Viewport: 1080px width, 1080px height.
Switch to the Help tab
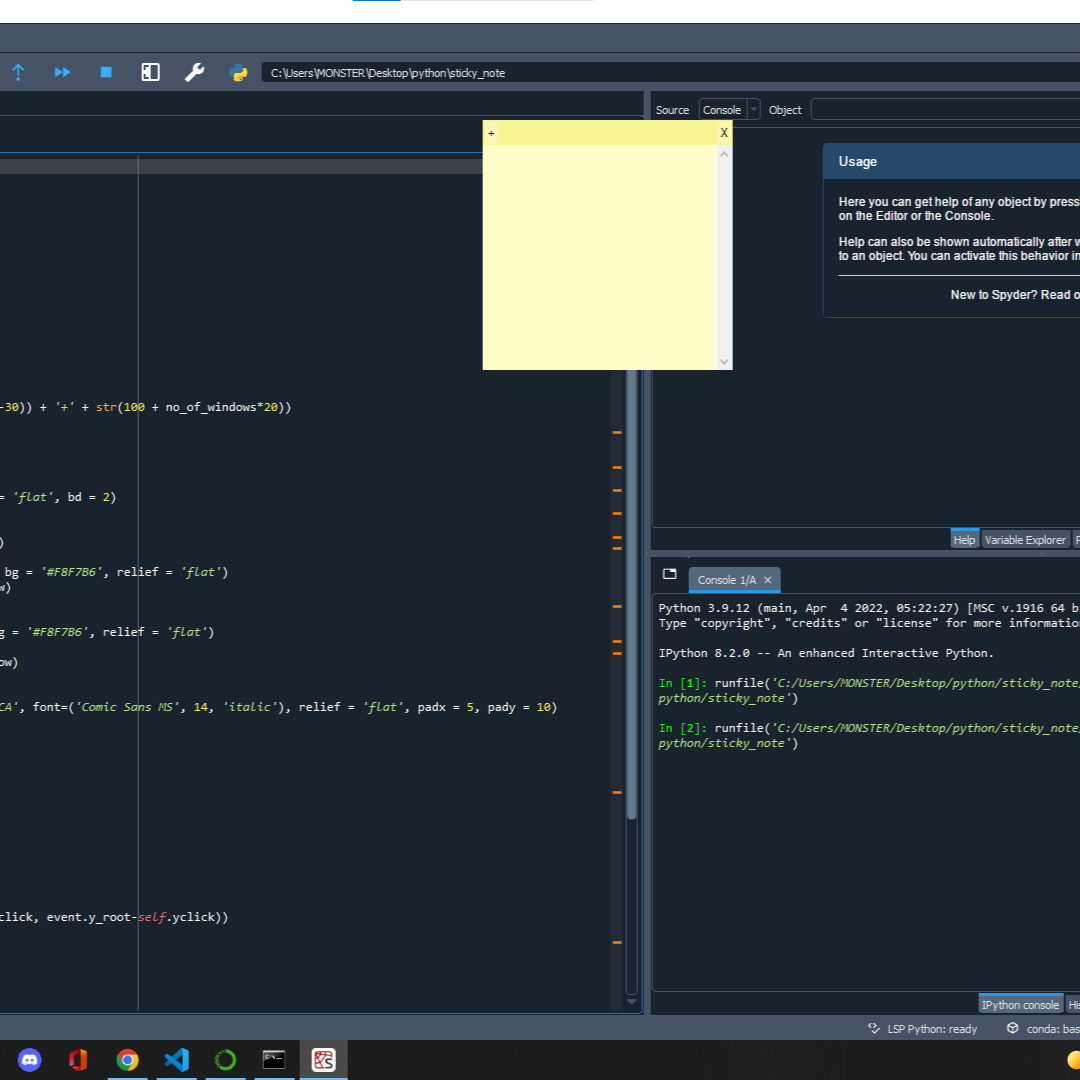click(x=964, y=540)
